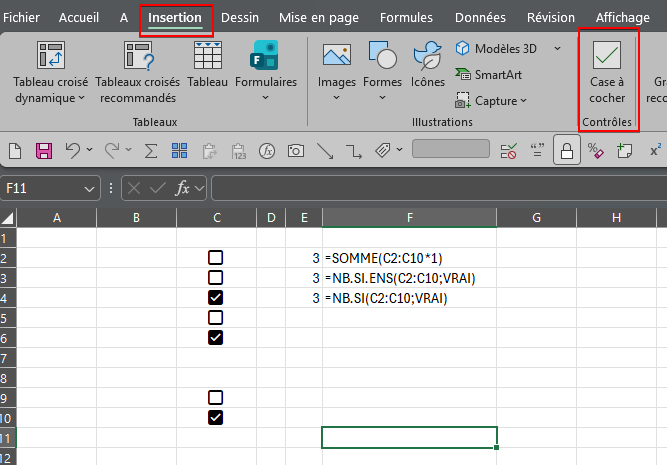Open the Capture screenshot tool
The width and height of the screenshot is (667, 465).
click(491, 101)
